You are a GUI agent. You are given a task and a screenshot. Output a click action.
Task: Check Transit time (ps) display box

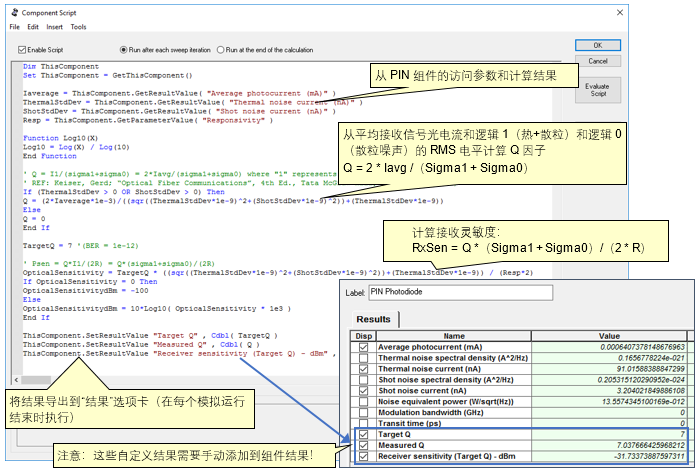pos(364,423)
